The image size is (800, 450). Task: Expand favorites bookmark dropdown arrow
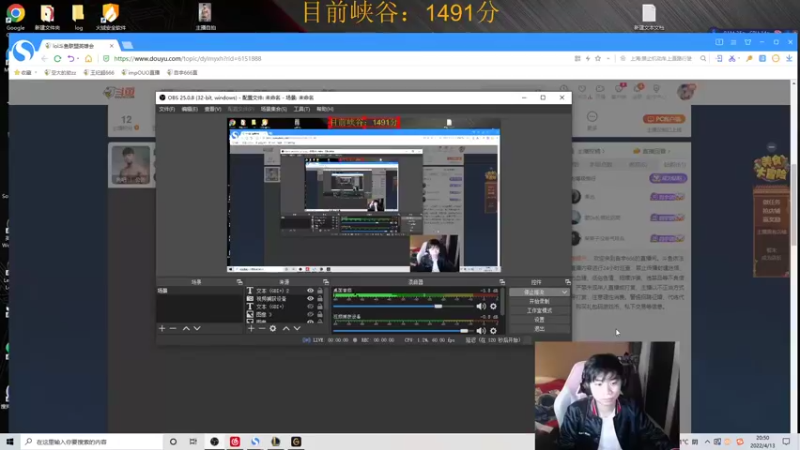[36, 72]
